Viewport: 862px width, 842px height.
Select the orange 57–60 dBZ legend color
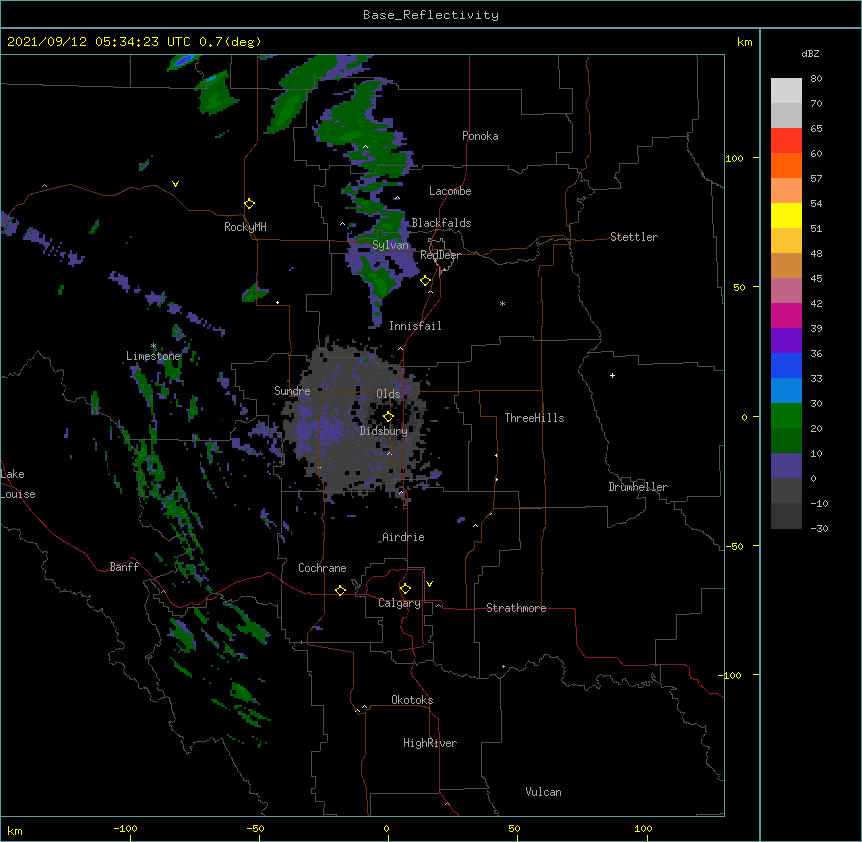coord(786,166)
